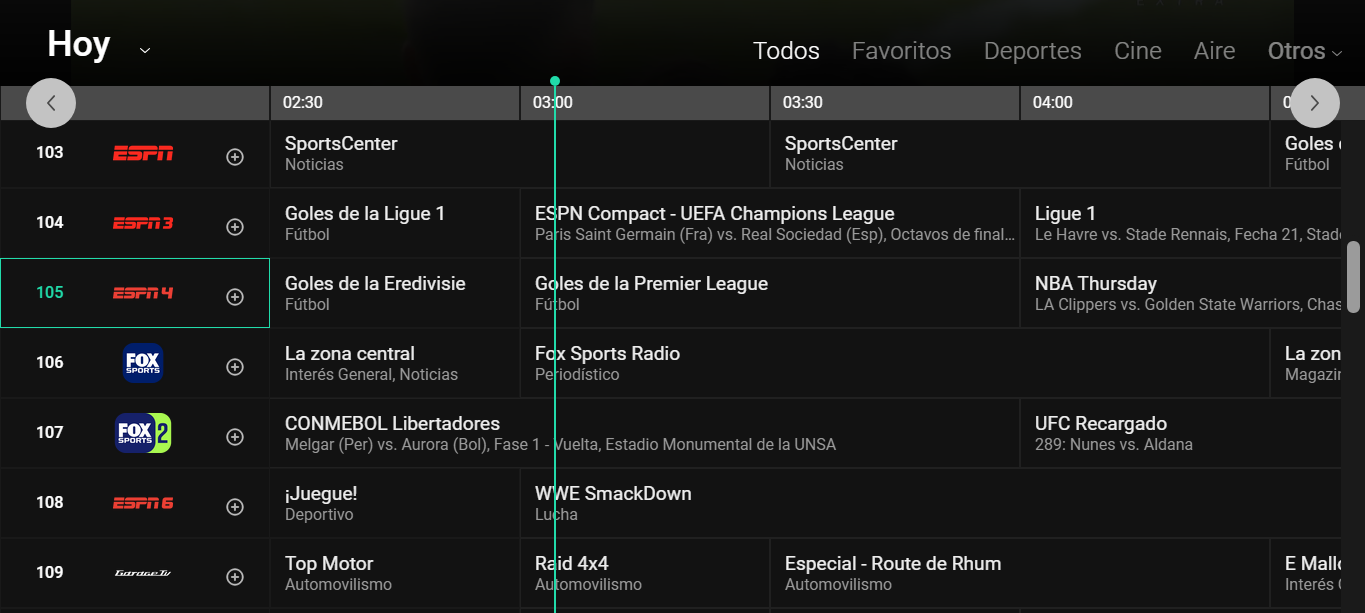Click the vertical scrollbar thumb
Screen dimensions: 1365x613
click(x=1354, y=276)
